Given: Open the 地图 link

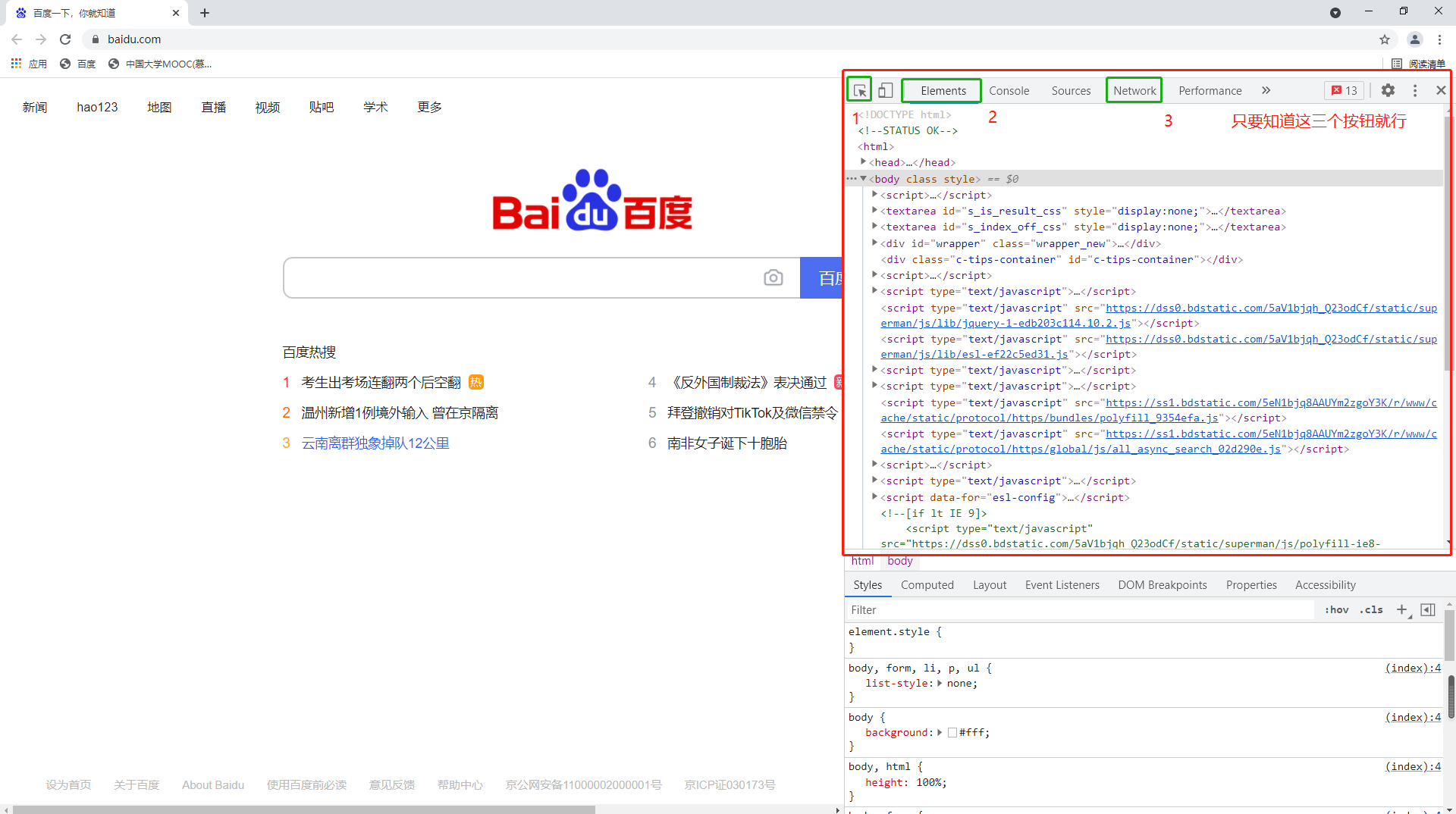Looking at the screenshot, I should coord(159,107).
